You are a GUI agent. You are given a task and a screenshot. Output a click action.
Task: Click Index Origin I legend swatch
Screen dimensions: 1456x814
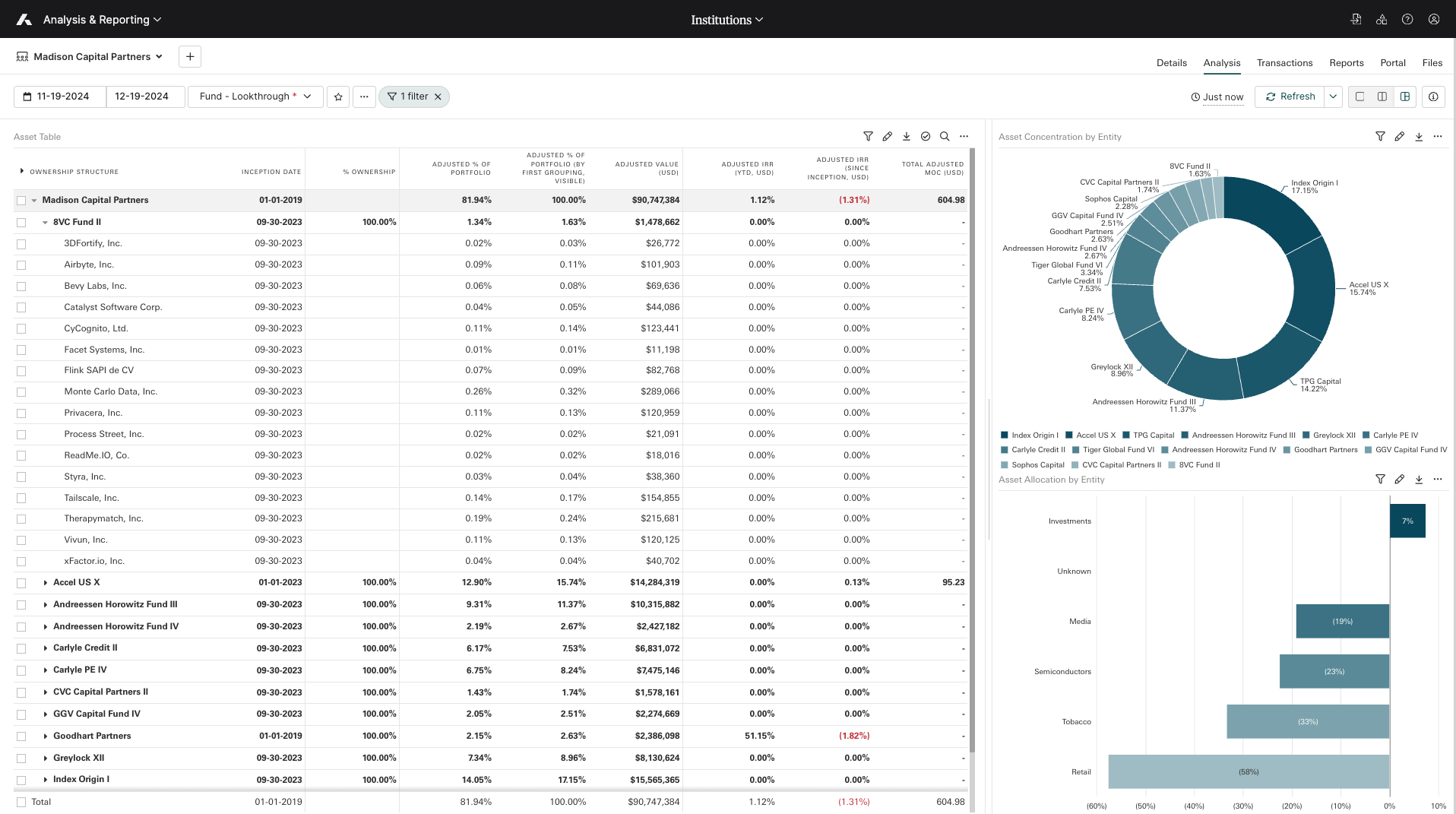pos(1004,436)
